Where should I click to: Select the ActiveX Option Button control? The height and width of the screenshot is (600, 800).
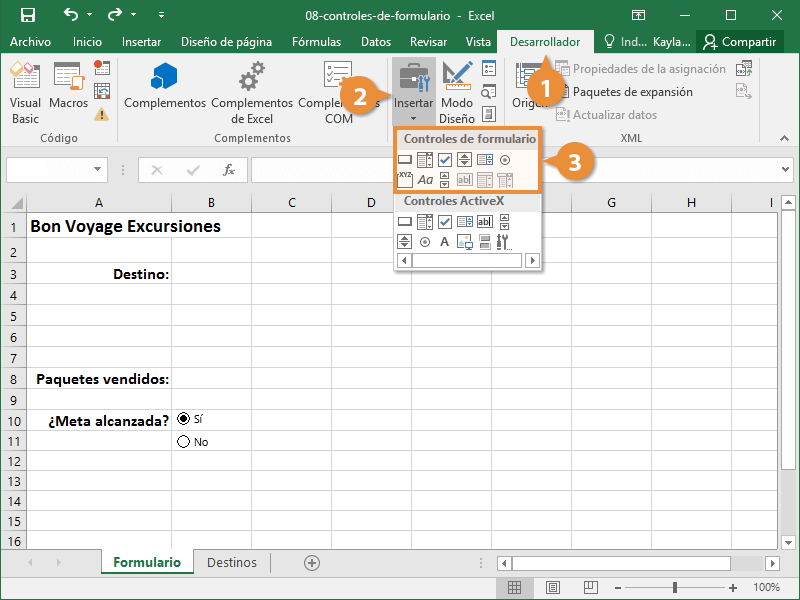(x=424, y=242)
